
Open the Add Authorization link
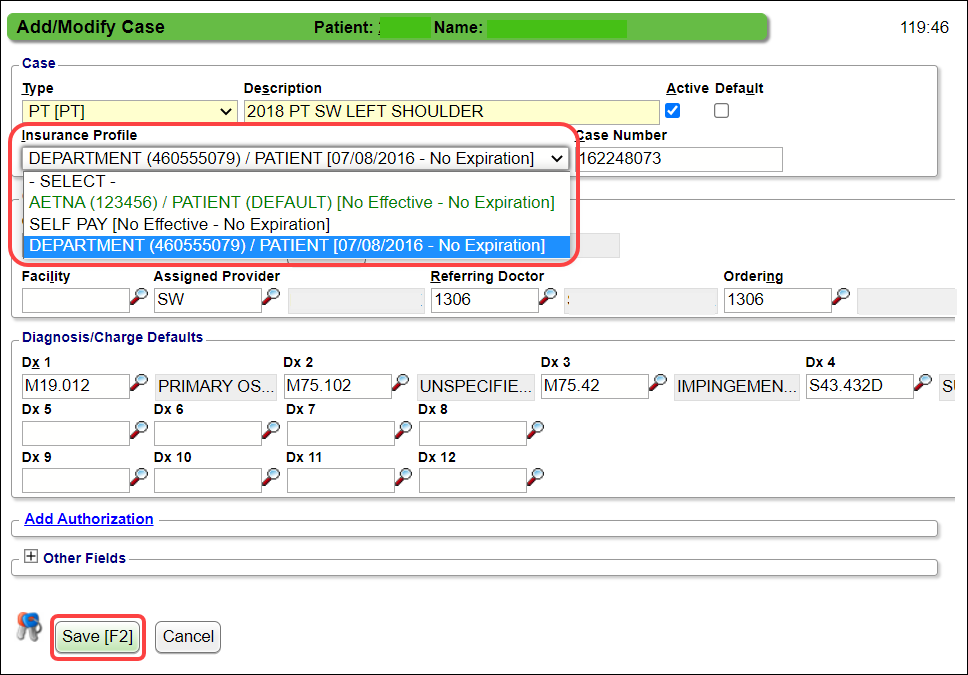89,519
